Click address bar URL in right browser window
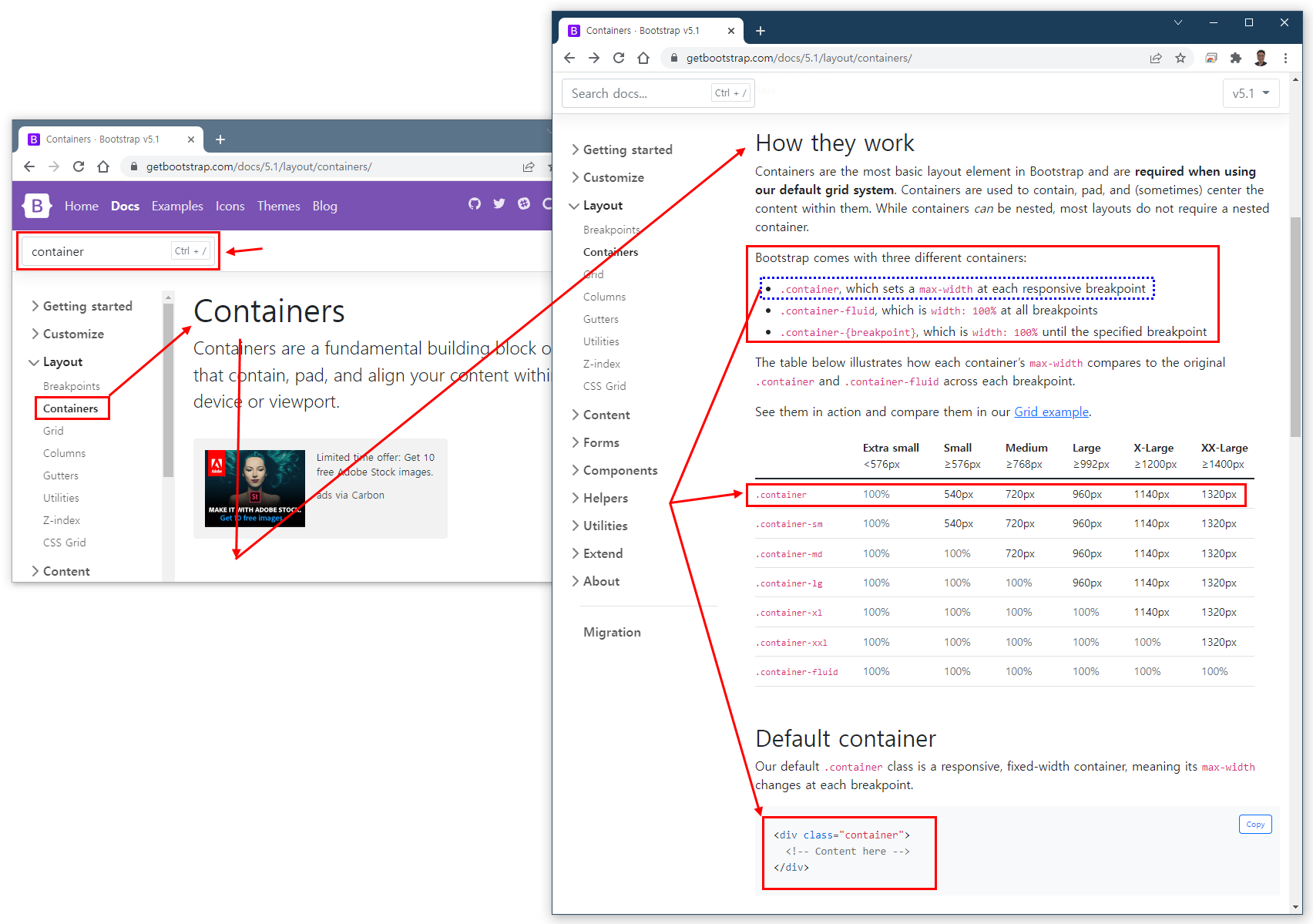The image size is (1313, 924). (x=799, y=58)
